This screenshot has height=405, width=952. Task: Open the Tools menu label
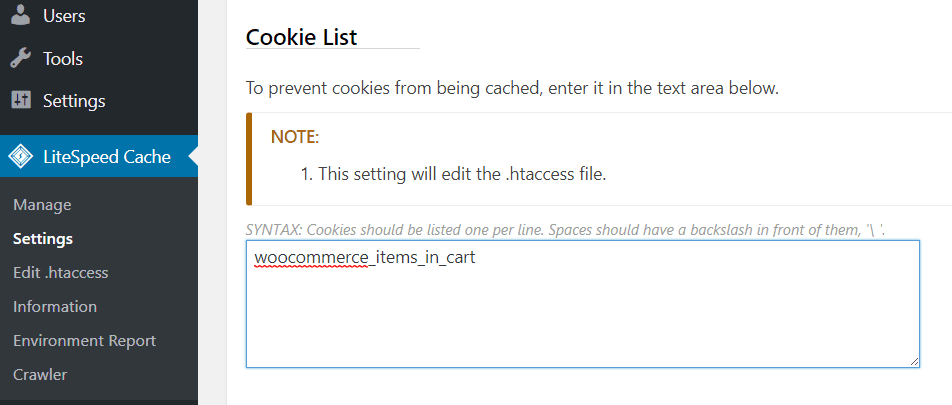pos(63,59)
